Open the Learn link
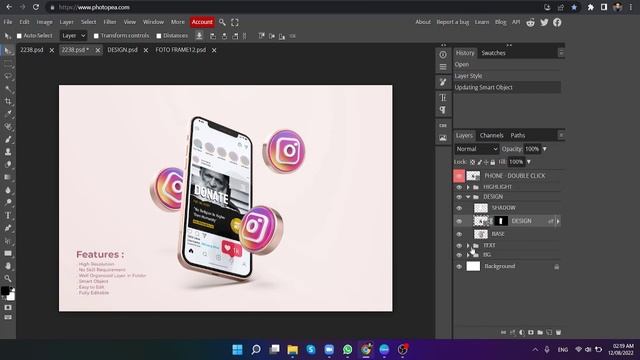 (482, 22)
